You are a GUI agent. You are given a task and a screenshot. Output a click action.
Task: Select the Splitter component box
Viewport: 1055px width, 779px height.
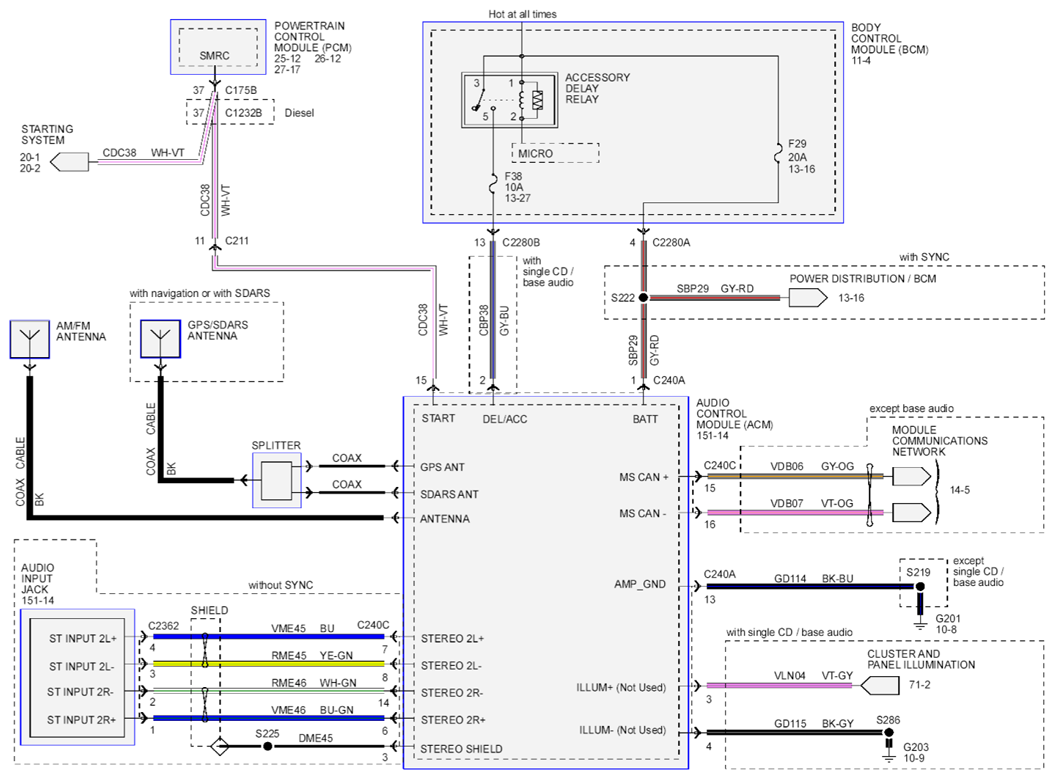click(x=277, y=480)
